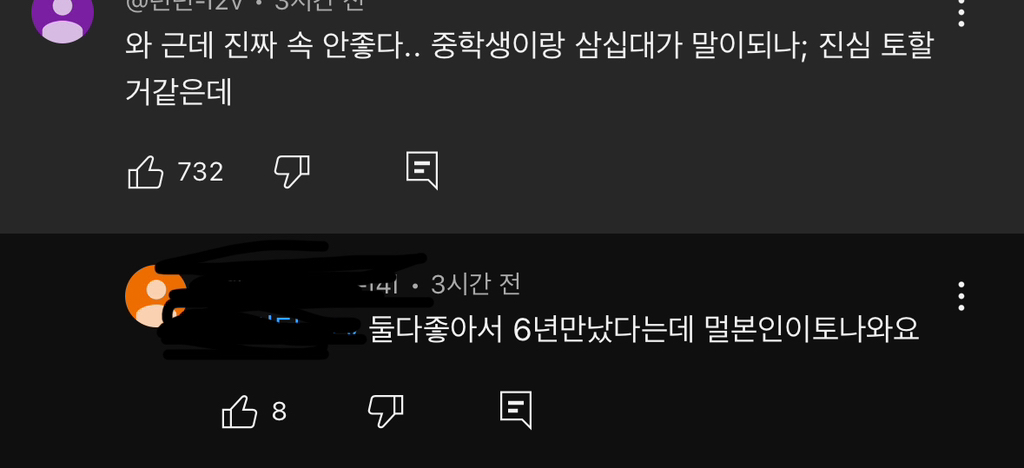Image resolution: width=1024 pixels, height=468 pixels.
Task: Open the reply's 3시간 전 timestamp
Action: click(476, 285)
